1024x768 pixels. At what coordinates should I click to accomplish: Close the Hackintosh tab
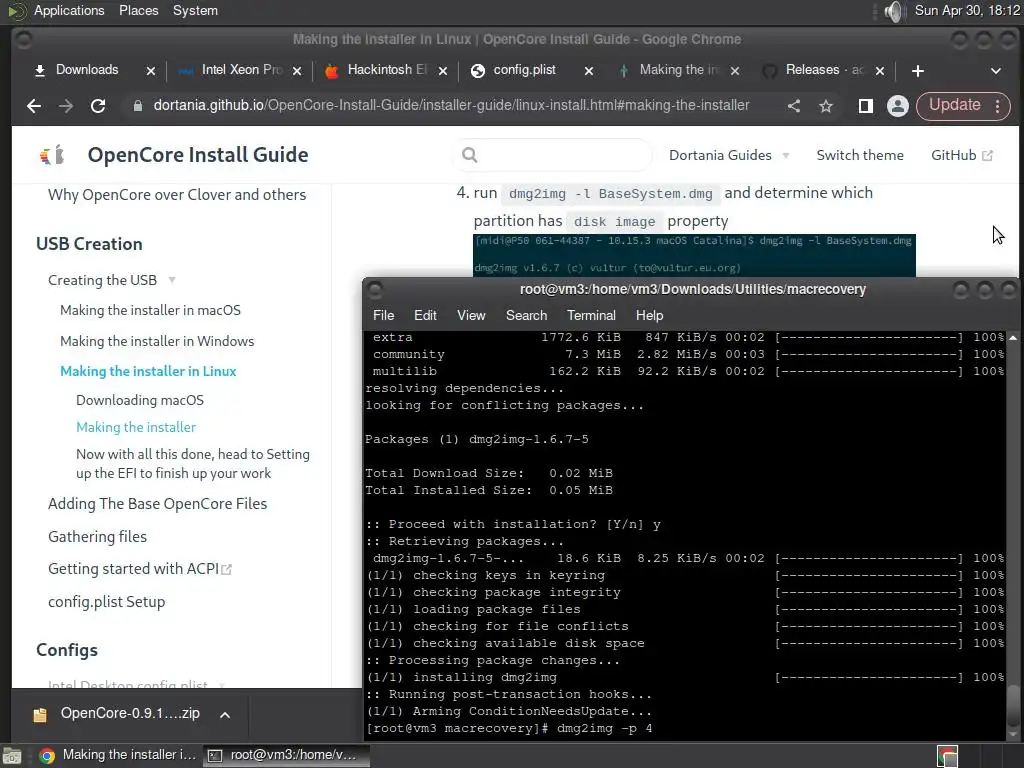pyautogui.click(x=443, y=71)
